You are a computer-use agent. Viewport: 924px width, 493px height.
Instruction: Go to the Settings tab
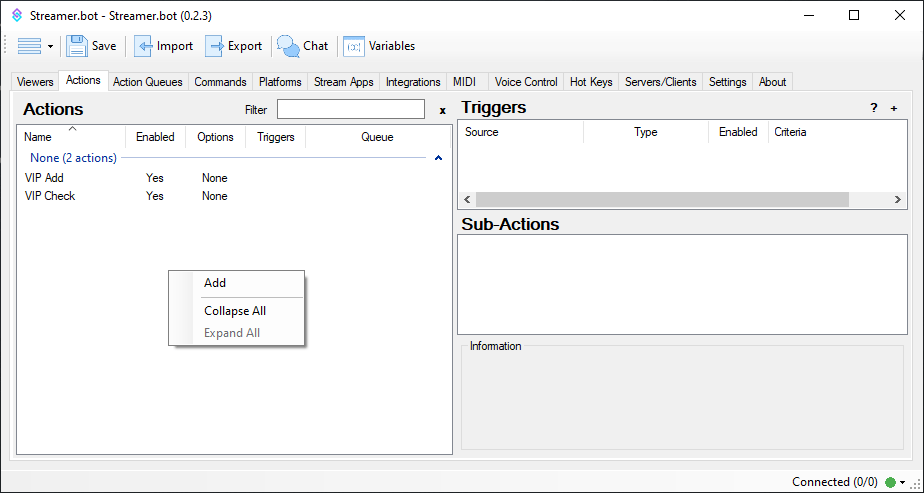[728, 82]
